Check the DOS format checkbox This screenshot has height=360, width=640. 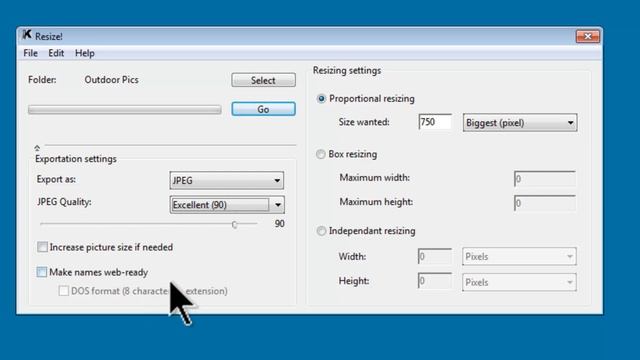63,291
